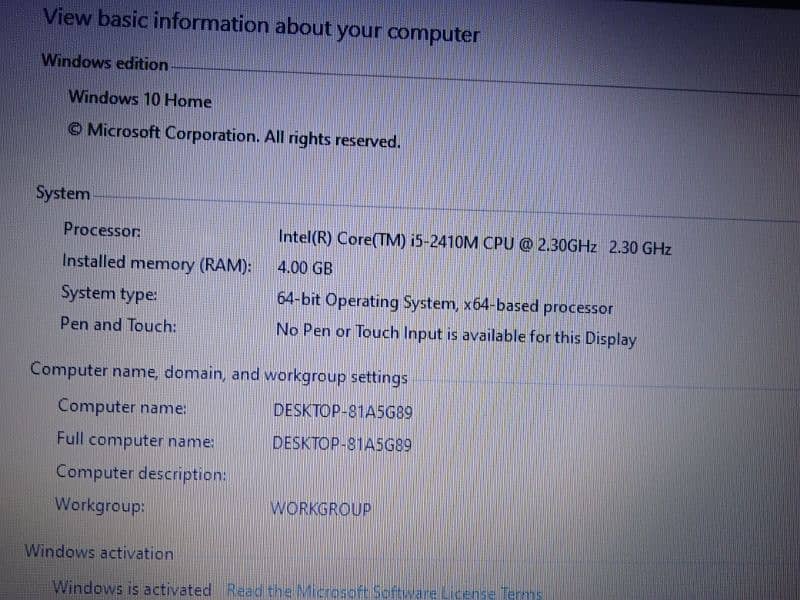Click the System type label
This screenshot has height=600, width=800.
pyautogui.click(x=108, y=294)
